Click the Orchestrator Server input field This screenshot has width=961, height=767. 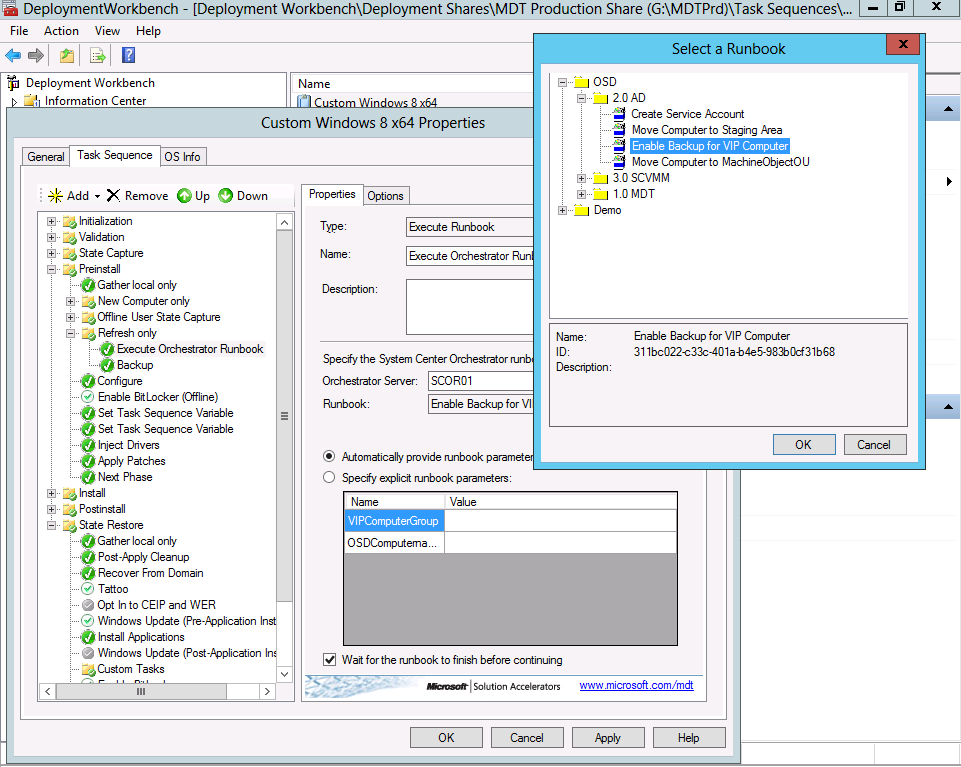pyautogui.click(x=480, y=381)
